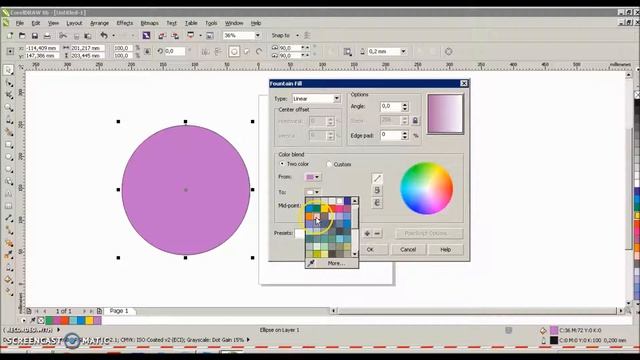
Task: Click the color wheel in Color blend
Action: (x=427, y=188)
